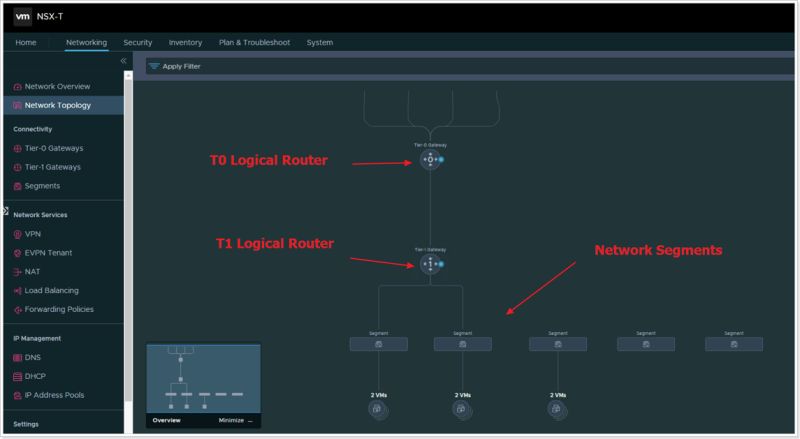Switch to the Networking tab

tap(86, 42)
